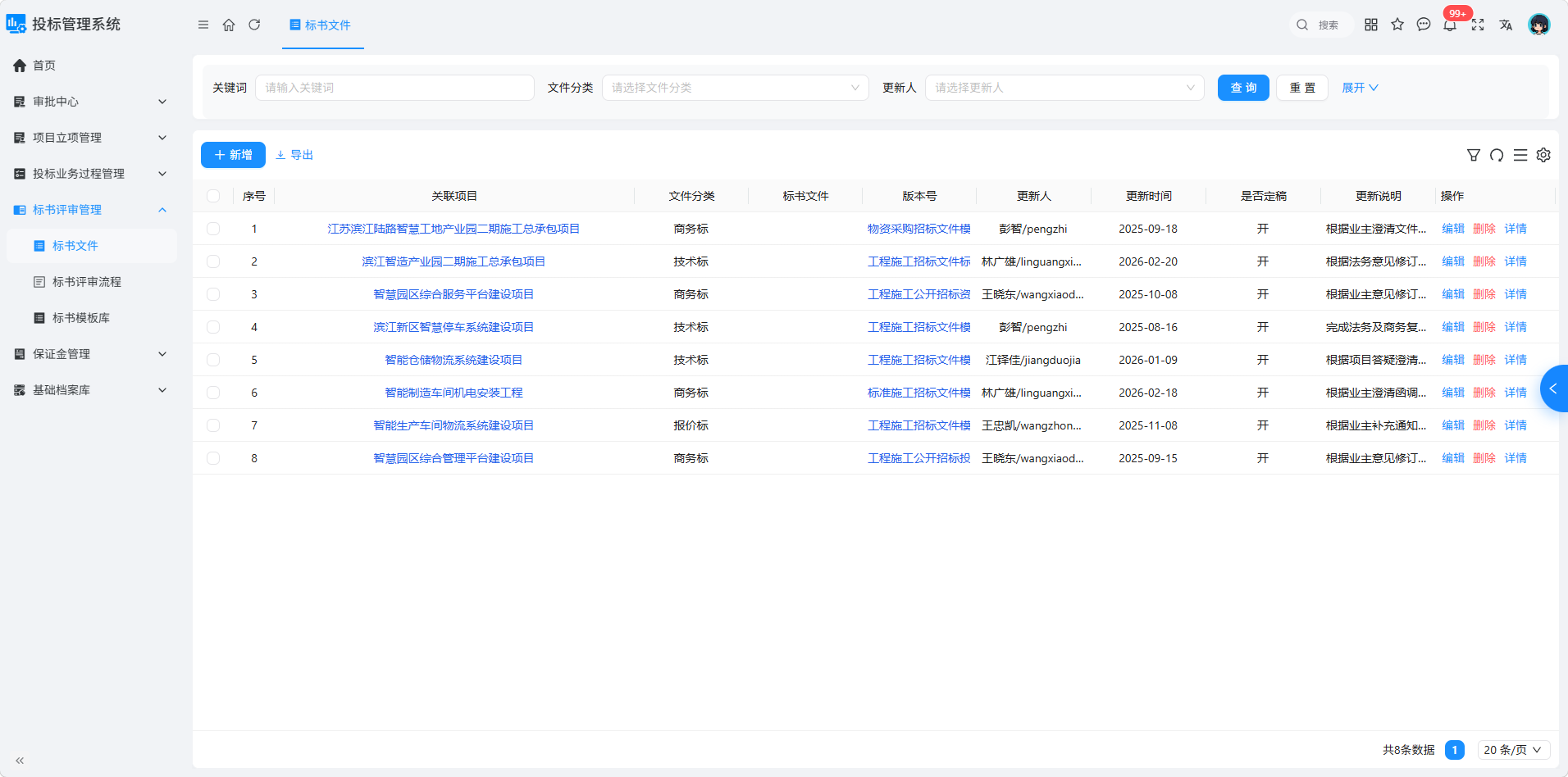Screen dimensions: 1568x777
Task: Tick the checkbox for row 5
Action: point(213,360)
